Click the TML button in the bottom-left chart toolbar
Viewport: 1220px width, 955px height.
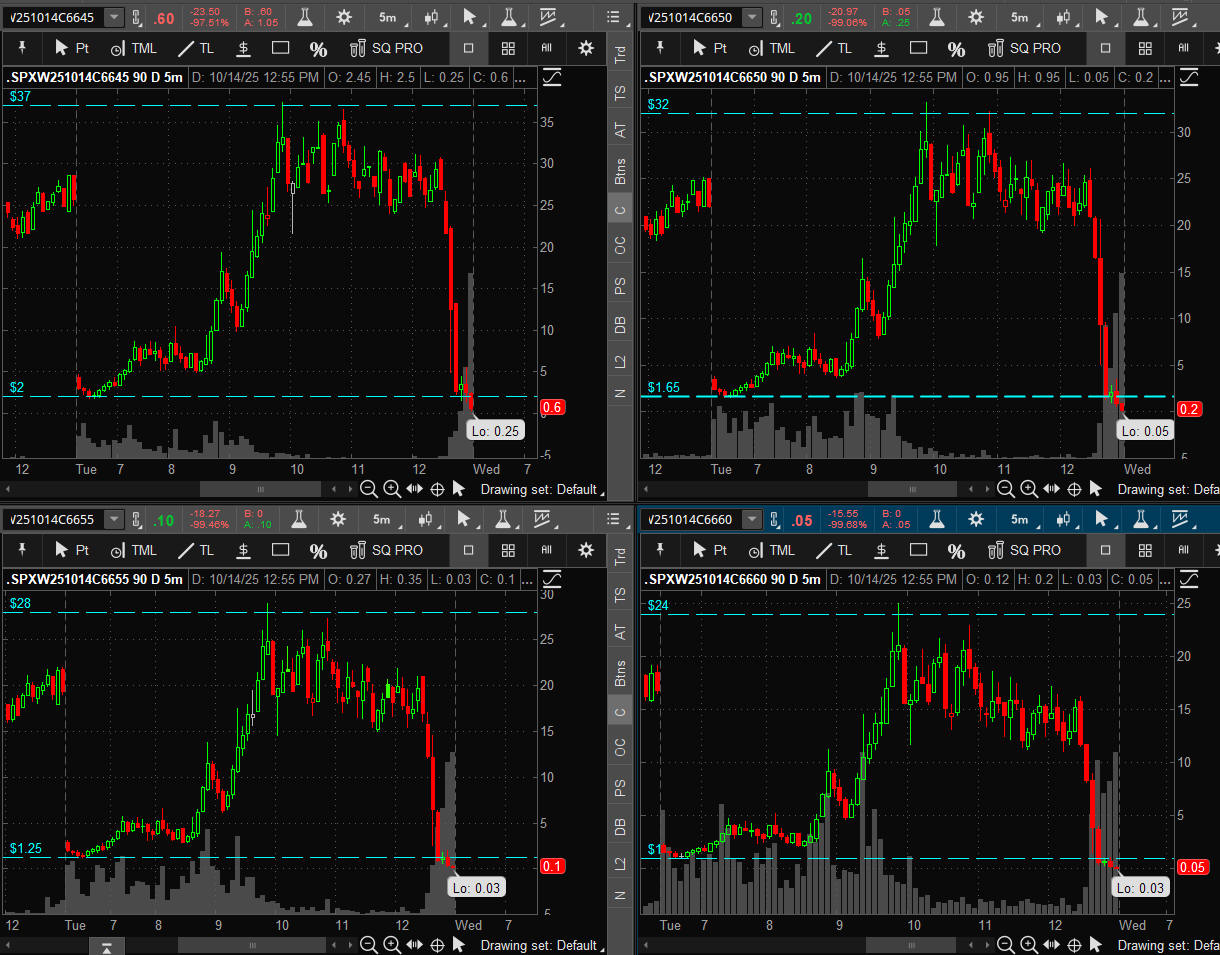pyautogui.click(x=133, y=550)
